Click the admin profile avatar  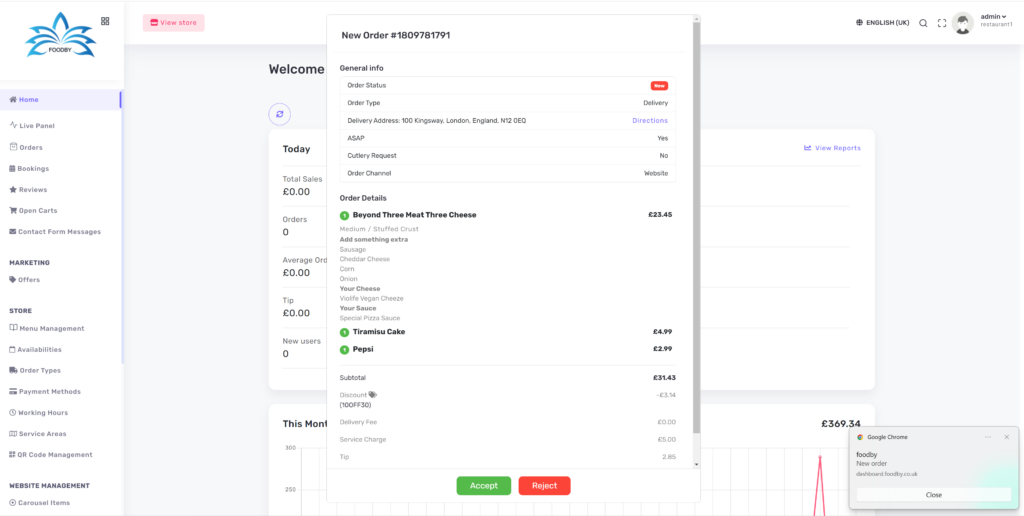click(963, 23)
